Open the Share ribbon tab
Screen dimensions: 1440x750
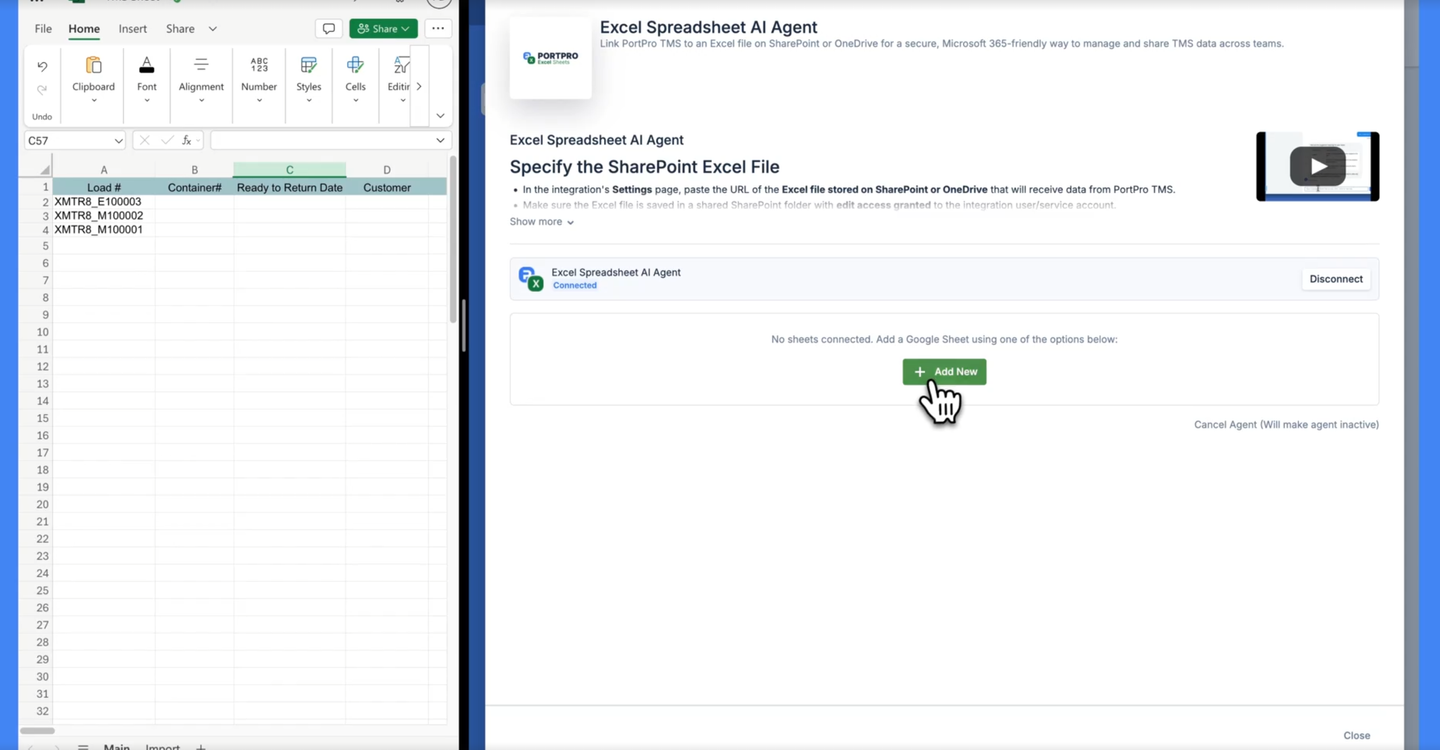pyautogui.click(x=180, y=29)
